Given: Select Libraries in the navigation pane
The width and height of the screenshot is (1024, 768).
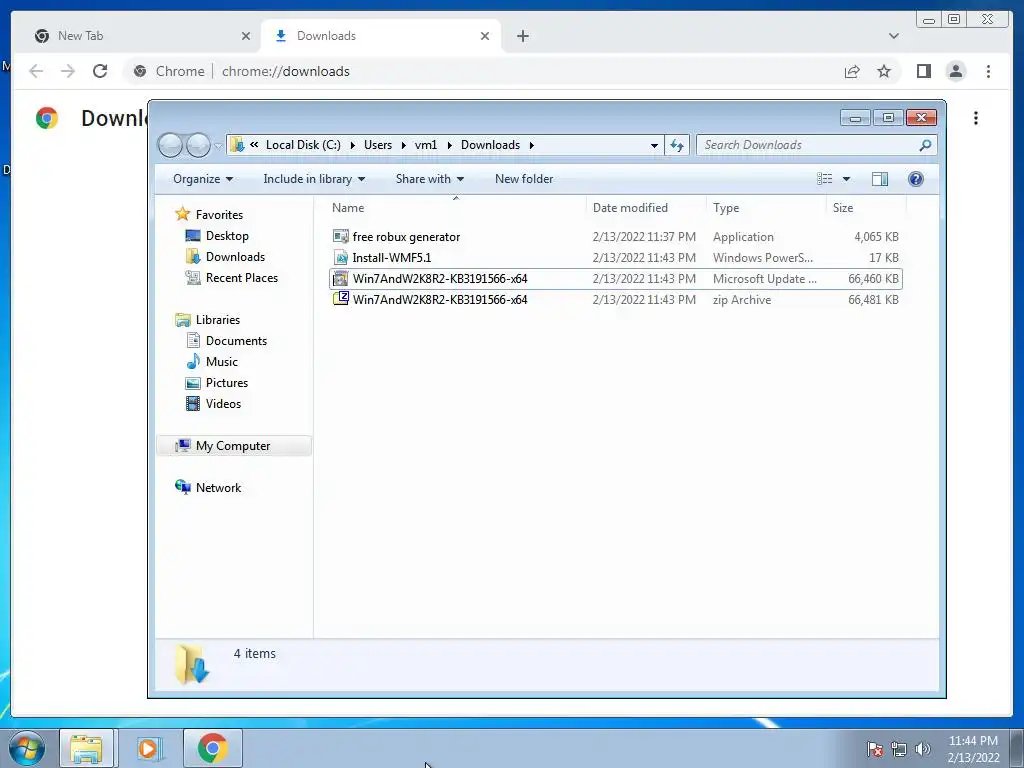Looking at the screenshot, I should (217, 320).
